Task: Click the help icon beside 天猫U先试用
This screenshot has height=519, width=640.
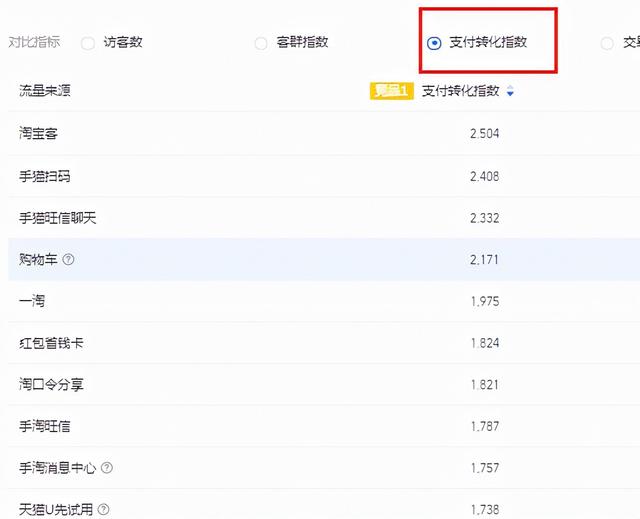Action: coord(103,510)
